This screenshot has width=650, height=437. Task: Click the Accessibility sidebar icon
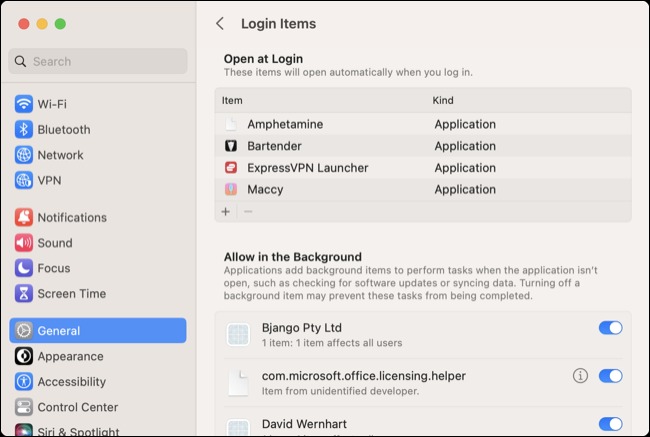tap(24, 381)
